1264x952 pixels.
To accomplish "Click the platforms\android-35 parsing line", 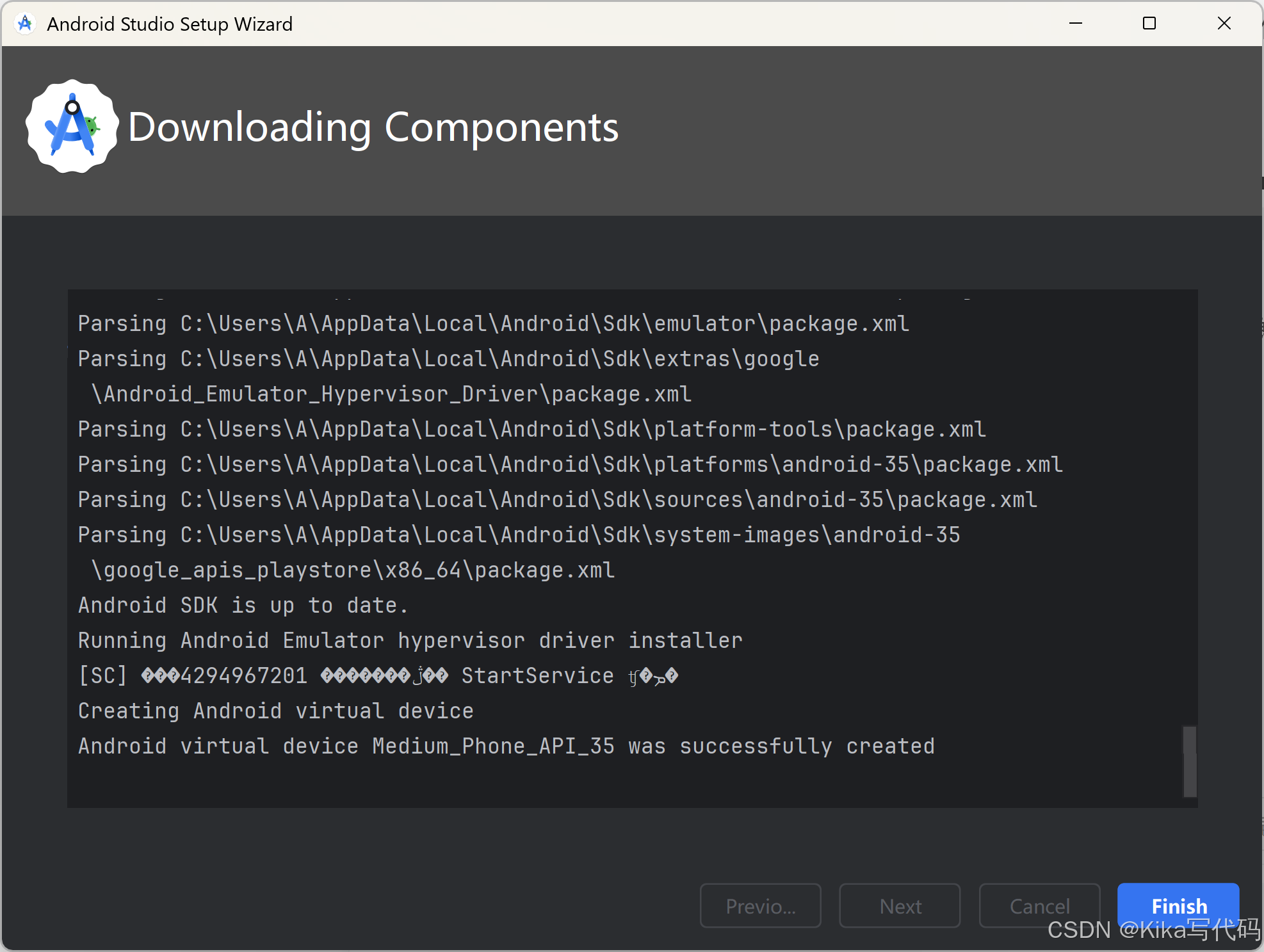I will coord(570,464).
